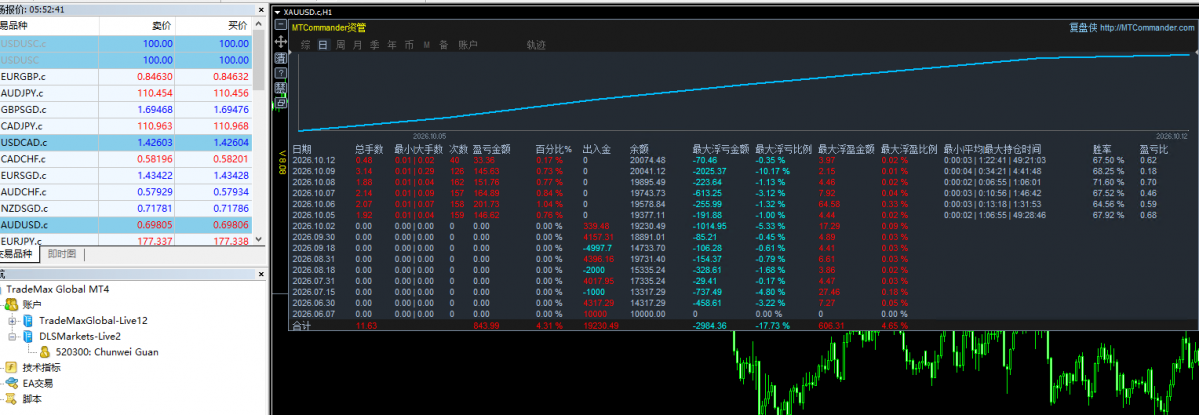Click the 2026.10.05 date row
The height and width of the screenshot is (415, 1199).
[314, 216]
